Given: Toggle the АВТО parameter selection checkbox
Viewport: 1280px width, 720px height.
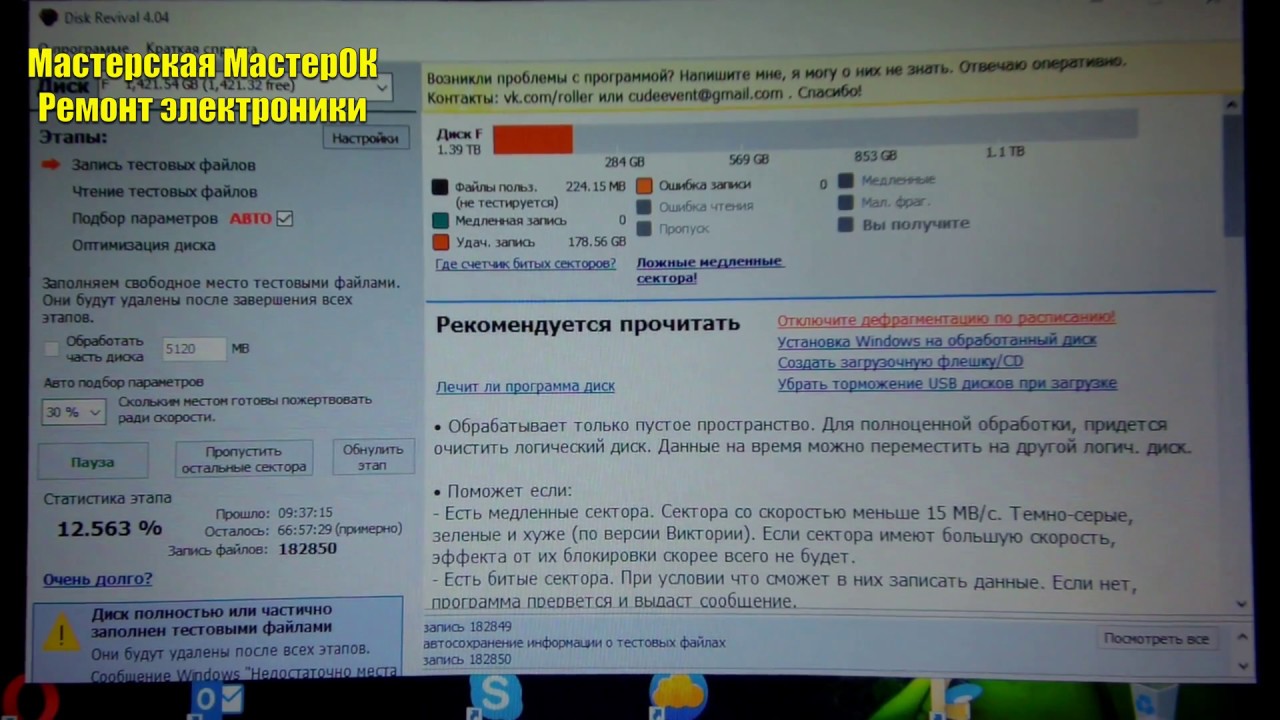Looking at the screenshot, I should (284, 218).
